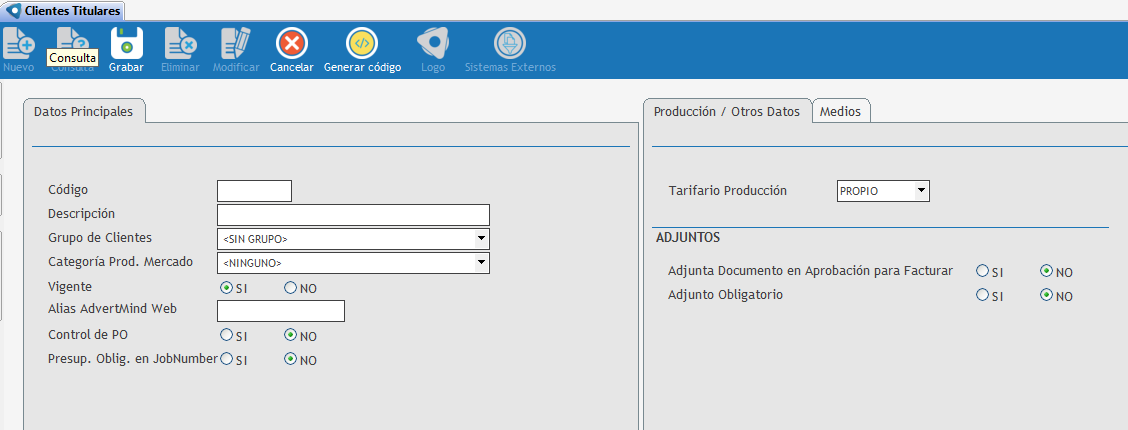This screenshot has width=1128, height=430.
Task: Click the Grabar save icon
Action: [126, 44]
